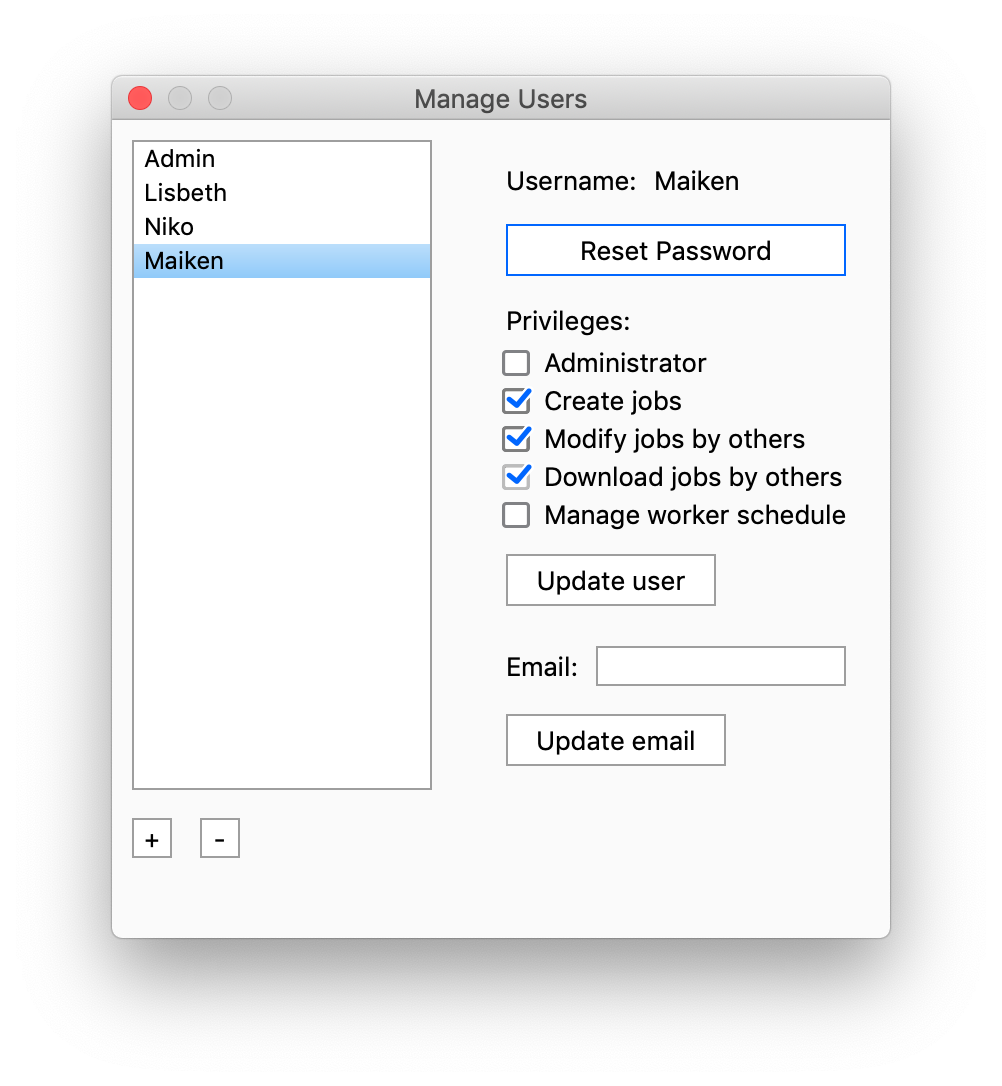1002x1086 pixels.
Task: Select Lisbeth in the user list
Action: [x=186, y=193]
